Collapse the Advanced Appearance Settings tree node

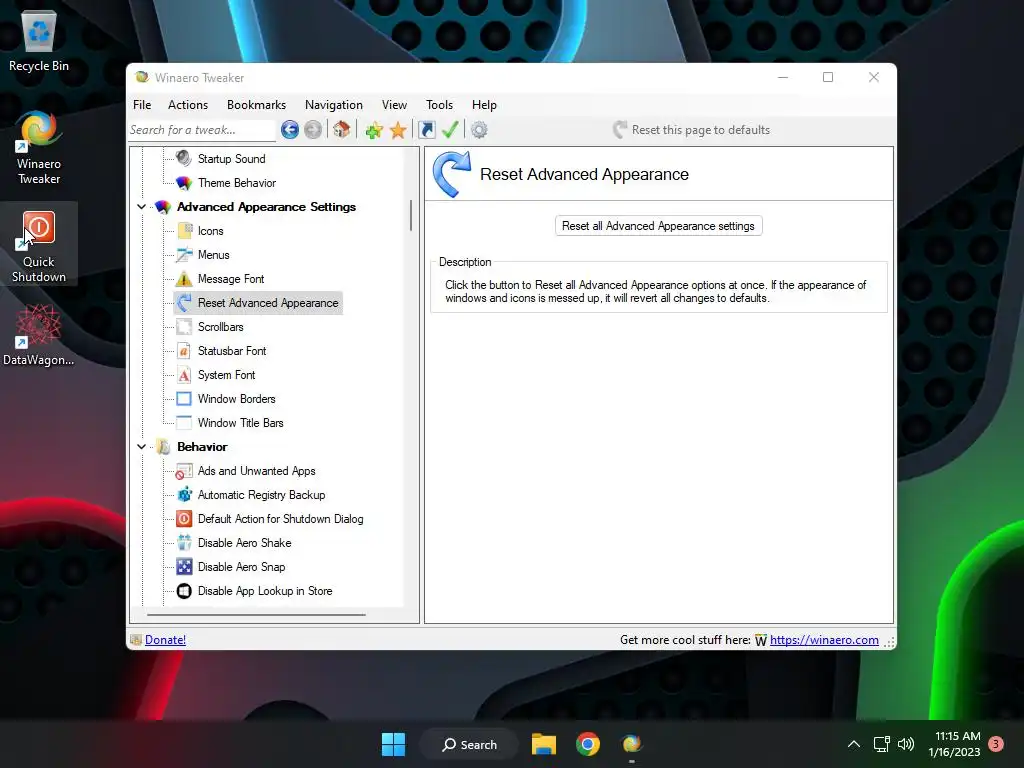pyautogui.click(x=142, y=207)
